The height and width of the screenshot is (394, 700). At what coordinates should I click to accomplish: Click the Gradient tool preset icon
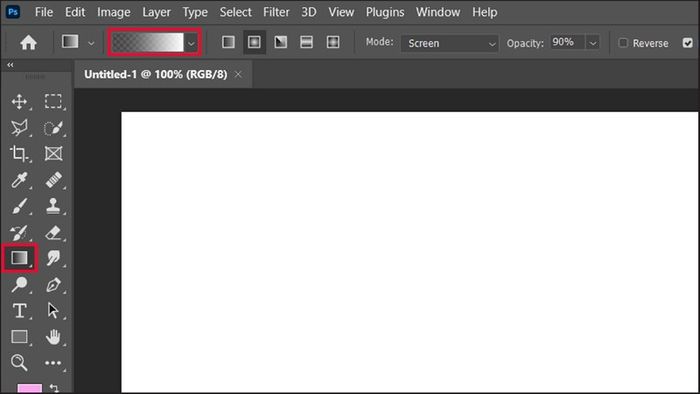click(x=70, y=42)
